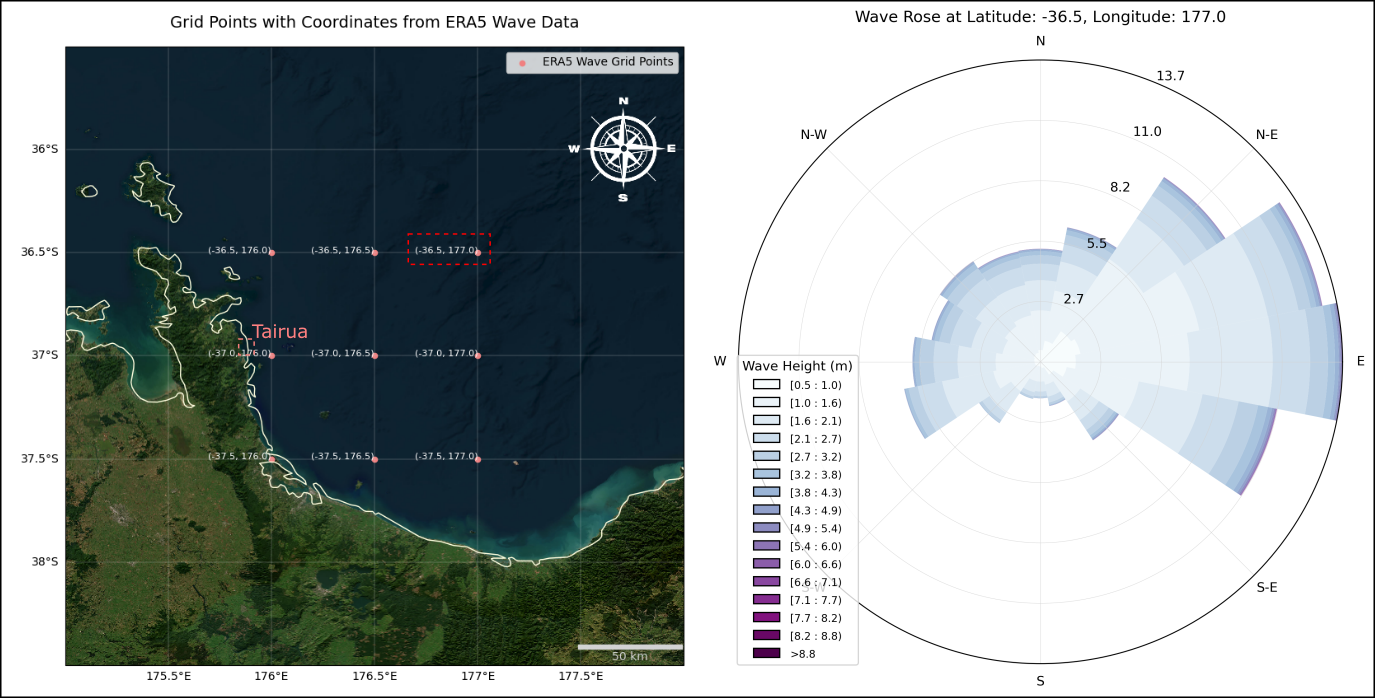
Task: Click the Tairua location label
Action: (280, 332)
